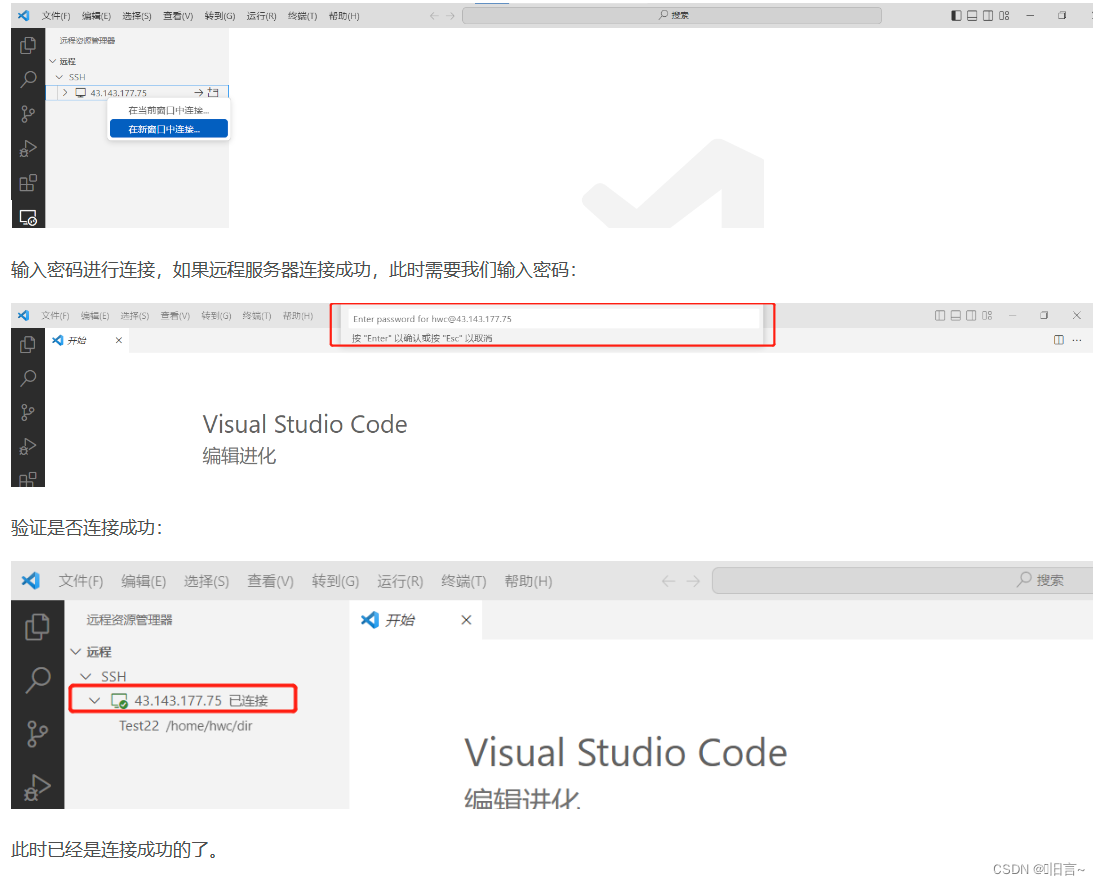This screenshot has height=885, width=1100.
Task: Open Explorer icon in bottom screenshot's activity bar
Action: [37, 627]
